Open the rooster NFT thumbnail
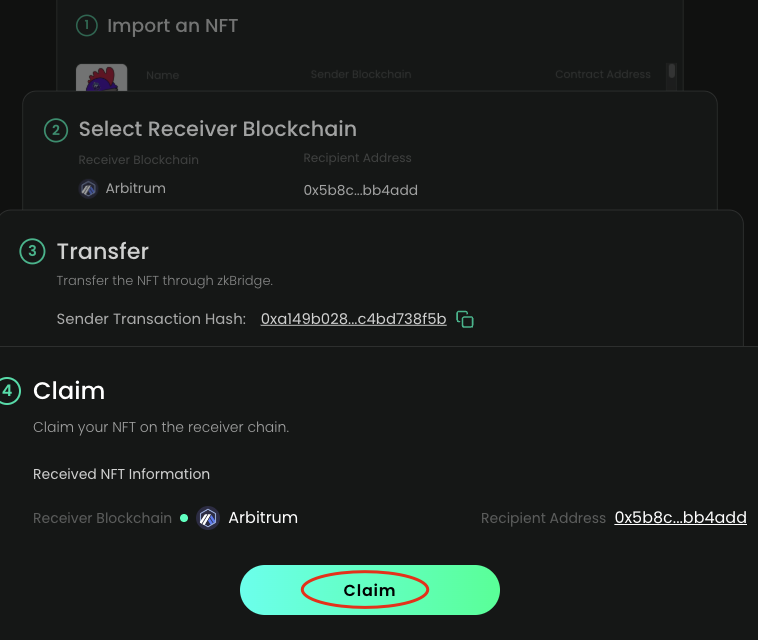This screenshot has width=758, height=640. [102, 77]
